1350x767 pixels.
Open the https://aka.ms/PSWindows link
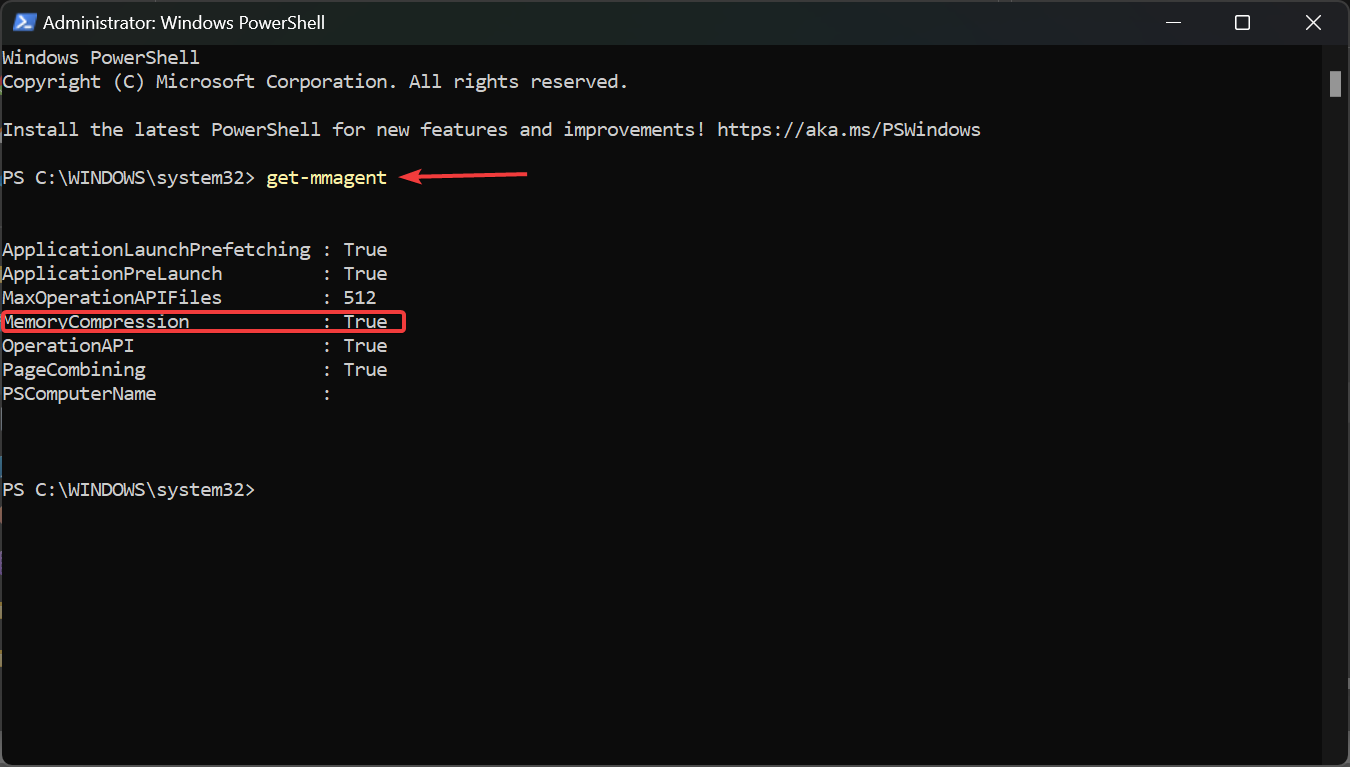point(848,129)
